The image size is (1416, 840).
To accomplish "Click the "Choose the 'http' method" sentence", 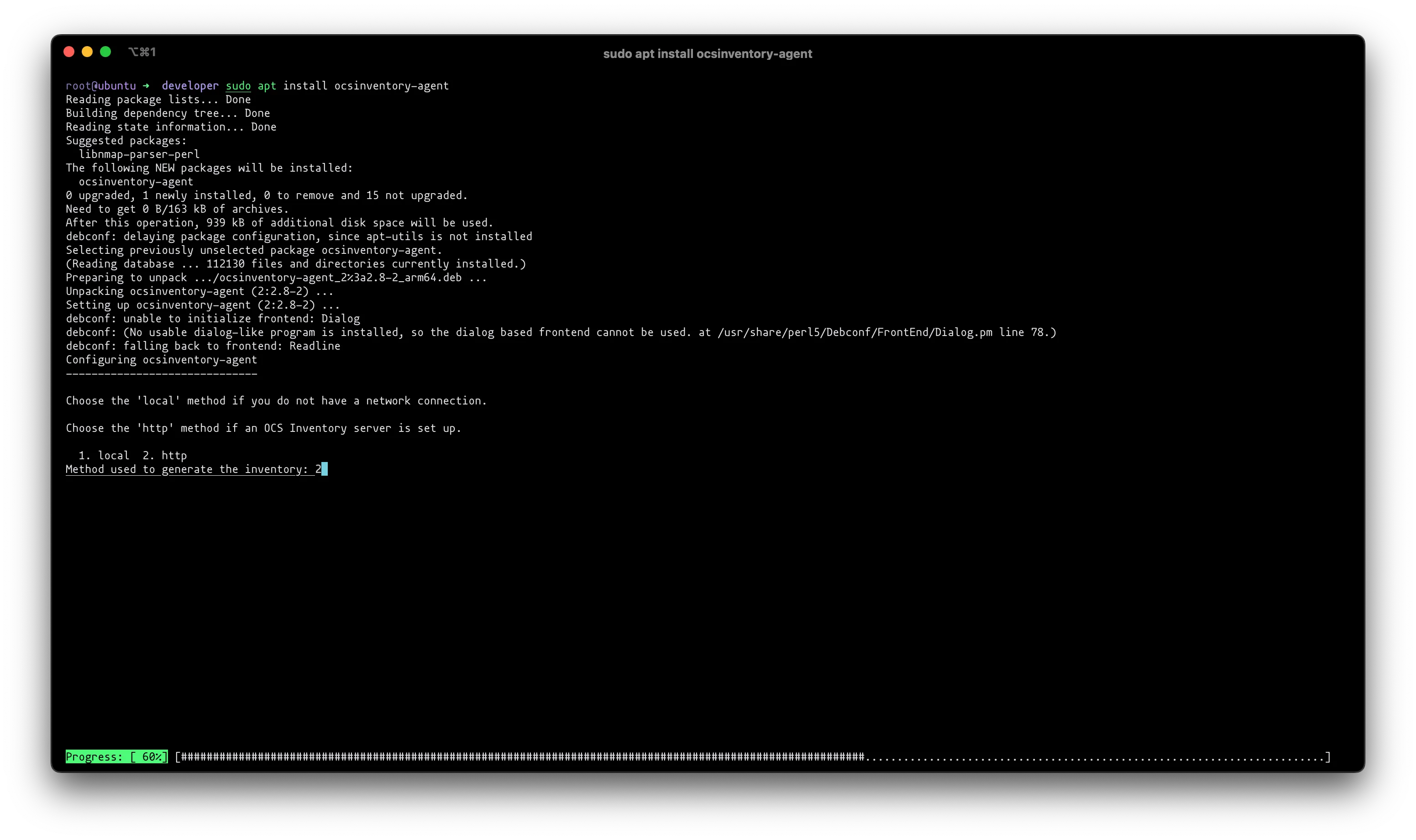I will pos(264,428).
